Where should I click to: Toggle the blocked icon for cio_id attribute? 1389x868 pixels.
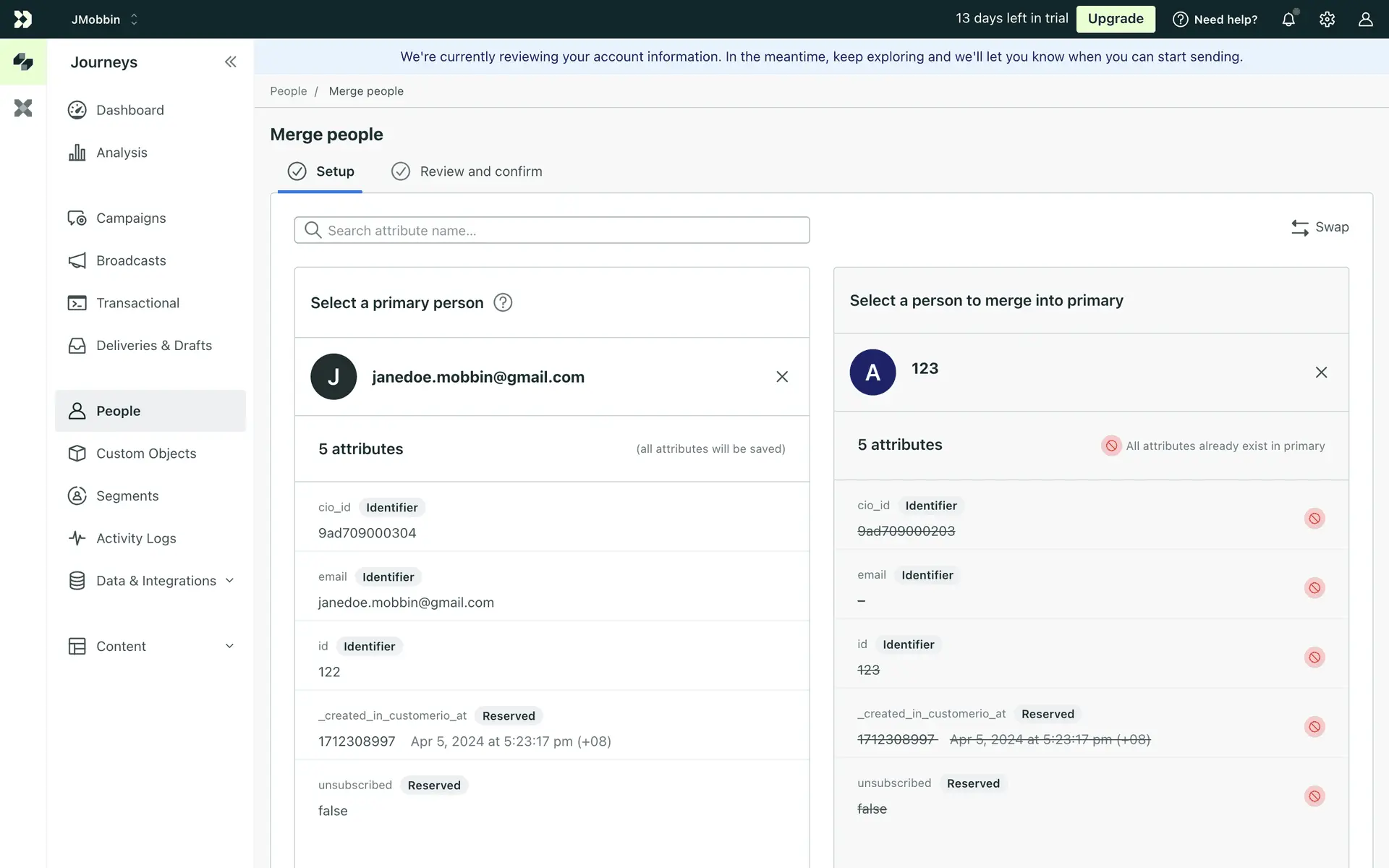click(x=1314, y=519)
